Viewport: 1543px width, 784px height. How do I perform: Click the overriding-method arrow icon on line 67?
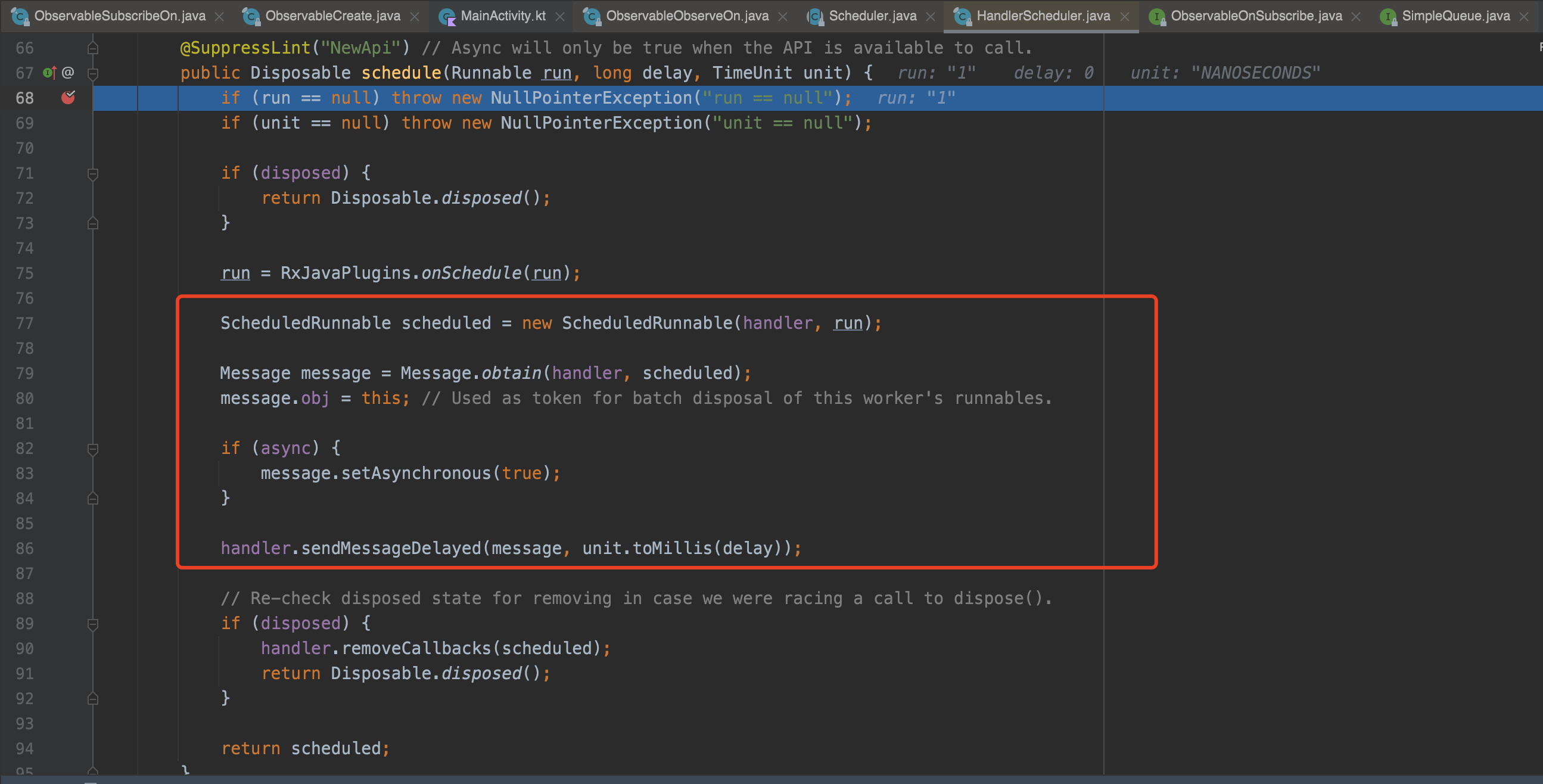[48, 73]
